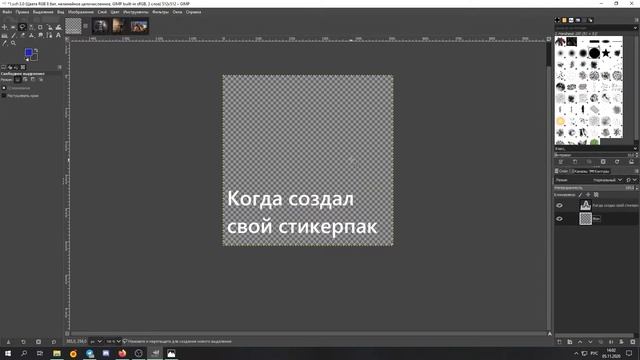The image size is (640, 360).
Task: Select the Fuzzy Select tool
Action: pos(31,27)
